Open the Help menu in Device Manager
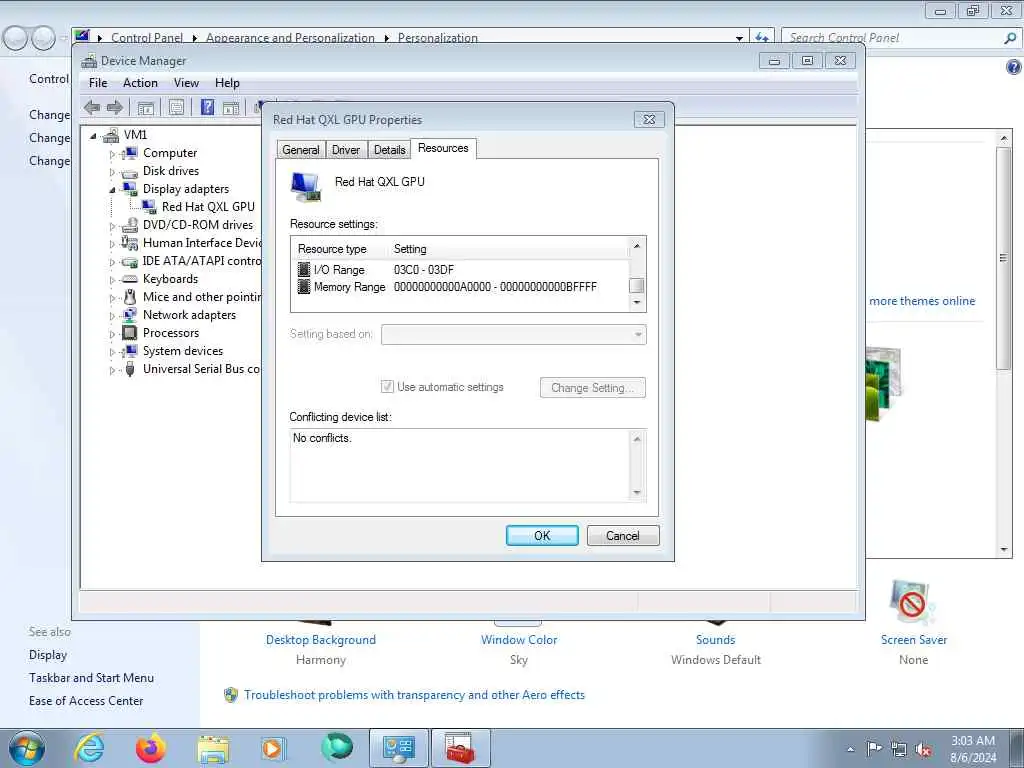This screenshot has width=1024, height=768. tap(227, 83)
